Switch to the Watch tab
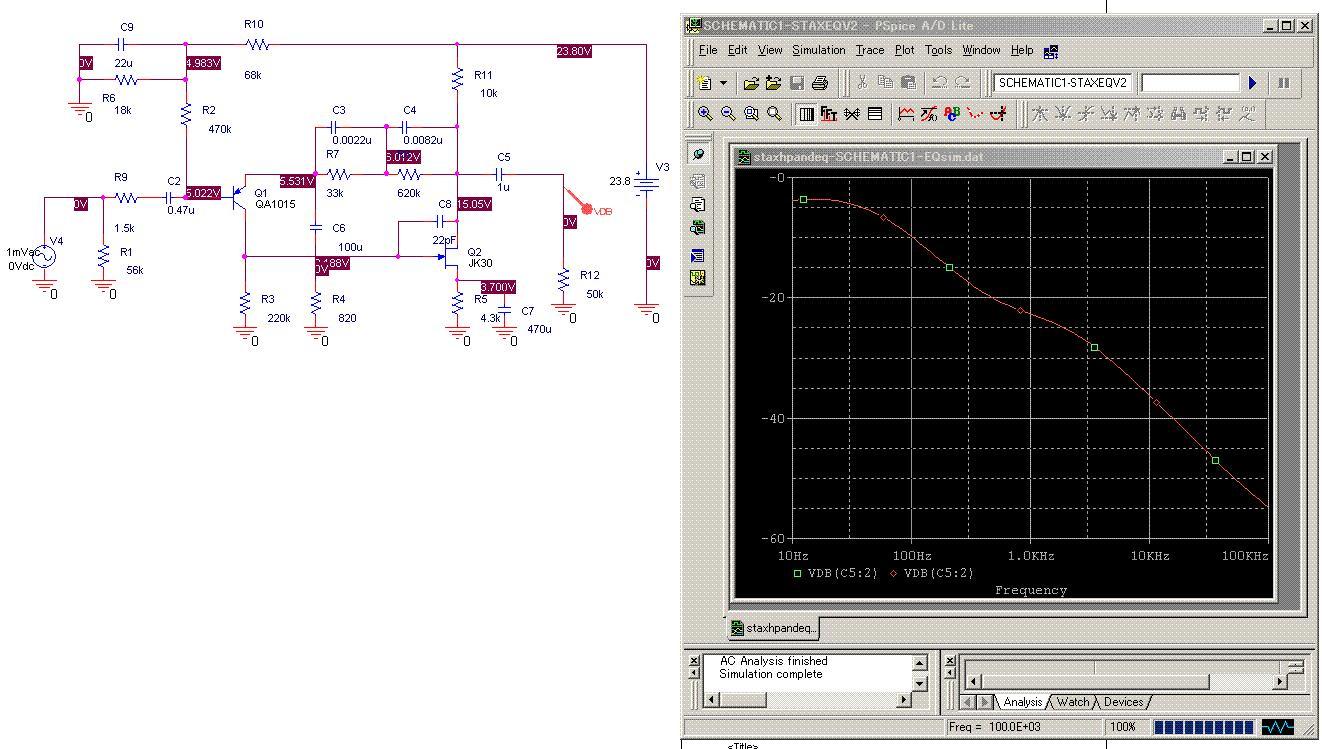Screen dimensions: 1322x749 pos(1072,702)
